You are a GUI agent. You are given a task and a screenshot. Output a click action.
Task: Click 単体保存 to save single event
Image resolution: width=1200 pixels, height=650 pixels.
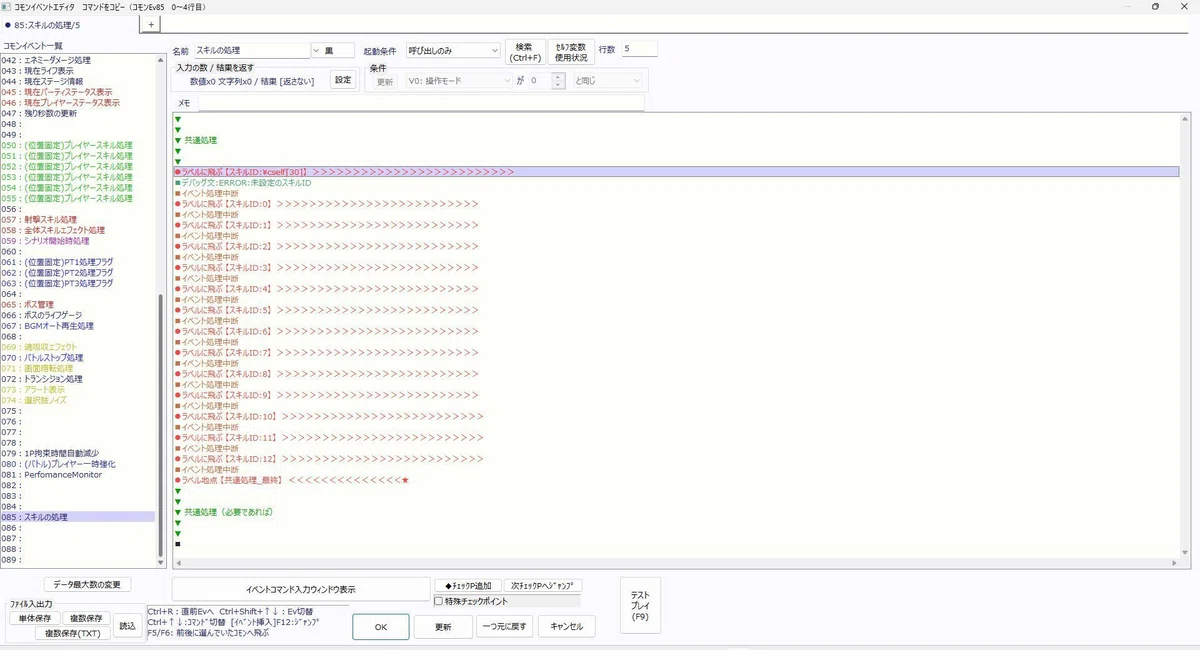tap(35, 618)
